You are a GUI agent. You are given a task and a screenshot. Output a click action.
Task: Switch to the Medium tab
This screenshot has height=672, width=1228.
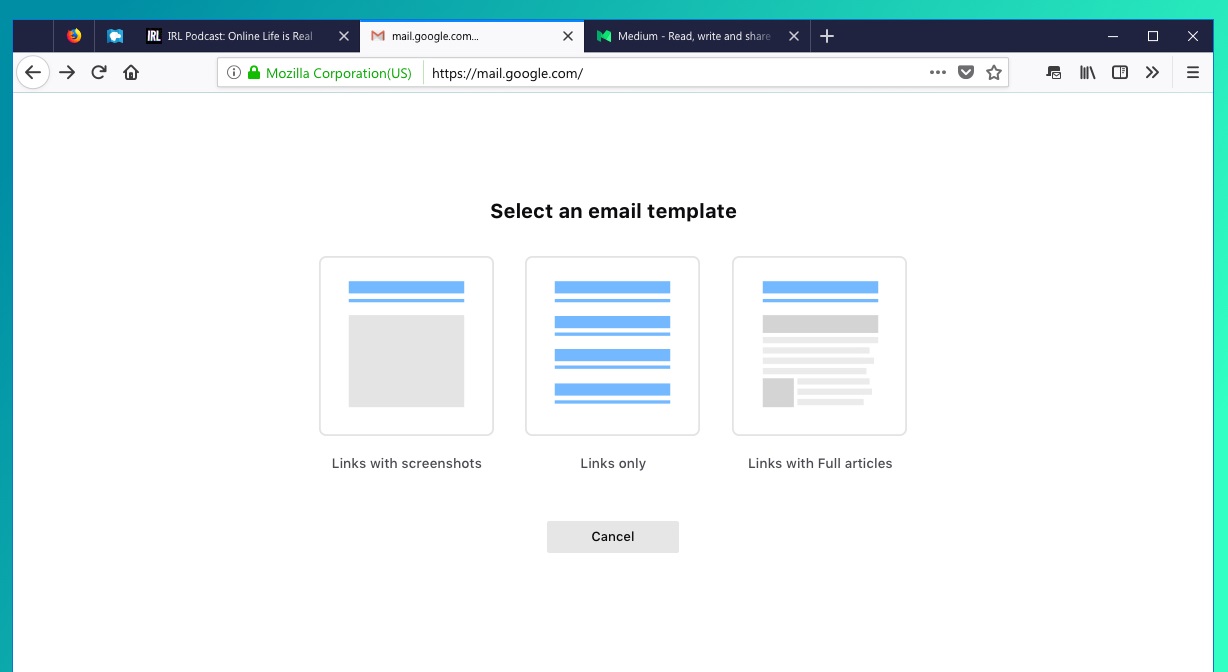[x=697, y=36]
